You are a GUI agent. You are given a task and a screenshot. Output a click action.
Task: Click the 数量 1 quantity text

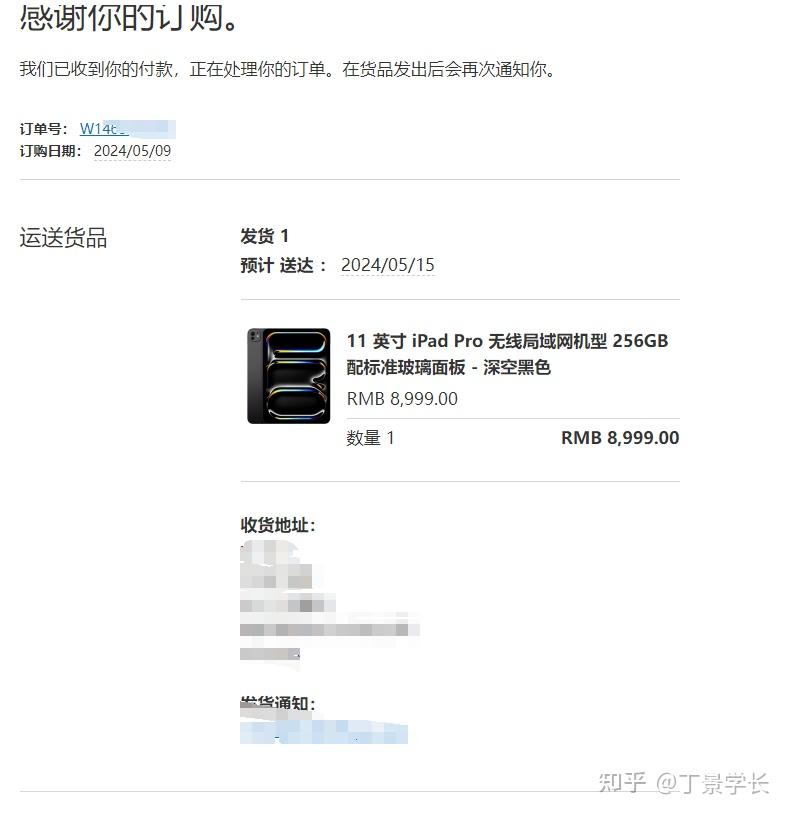coord(371,438)
